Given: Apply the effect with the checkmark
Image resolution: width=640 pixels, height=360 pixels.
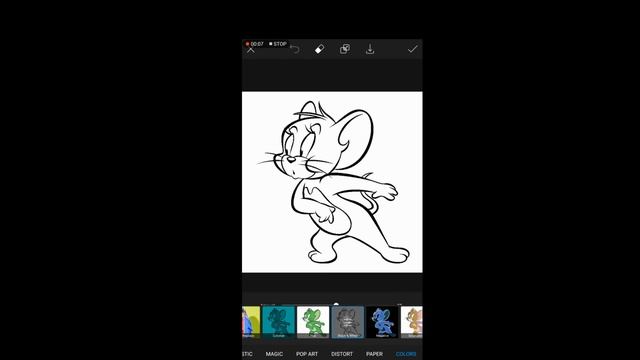Looking at the screenshot, I should 413,49.
